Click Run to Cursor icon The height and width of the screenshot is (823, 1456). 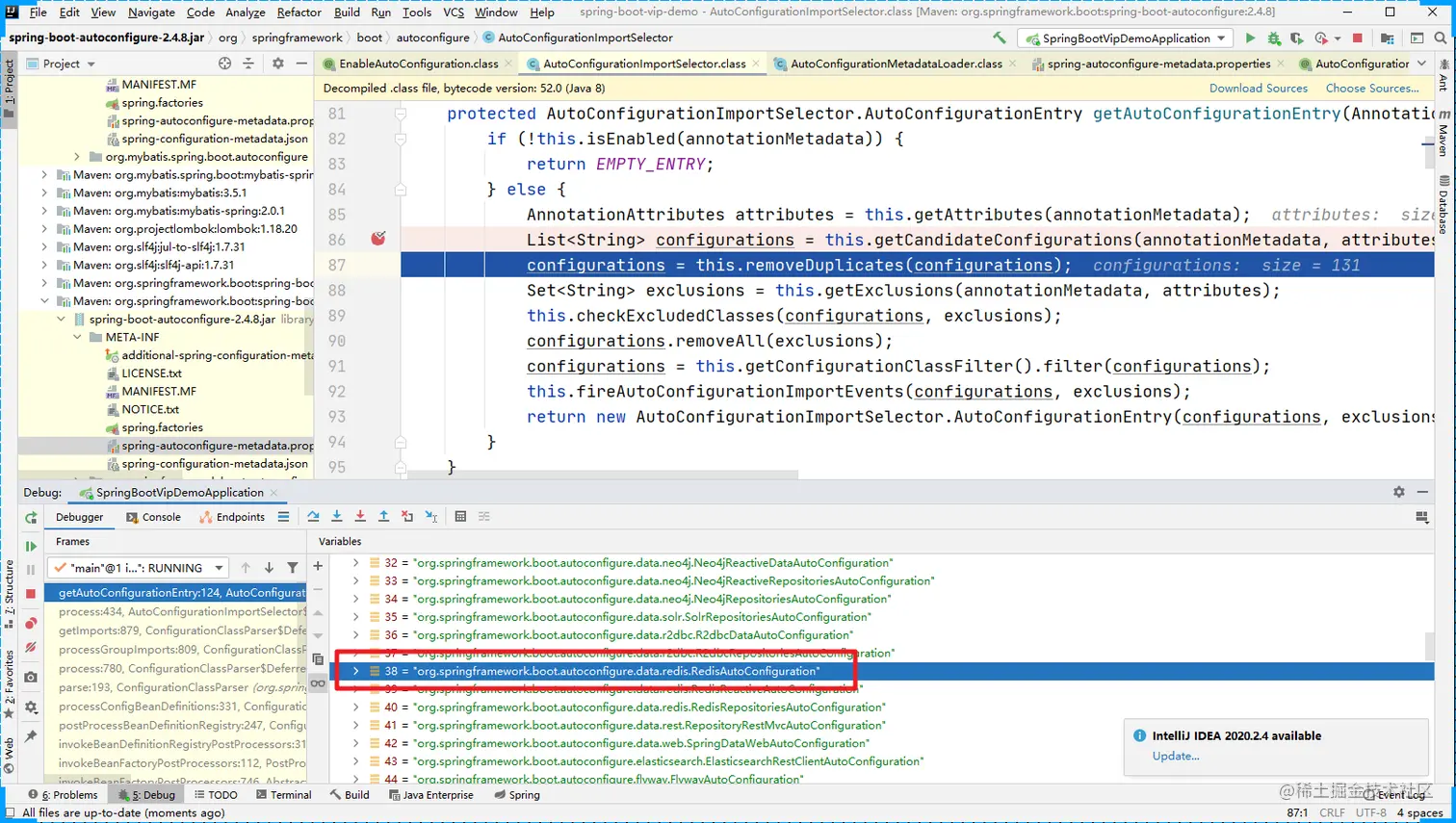point(430,517)
